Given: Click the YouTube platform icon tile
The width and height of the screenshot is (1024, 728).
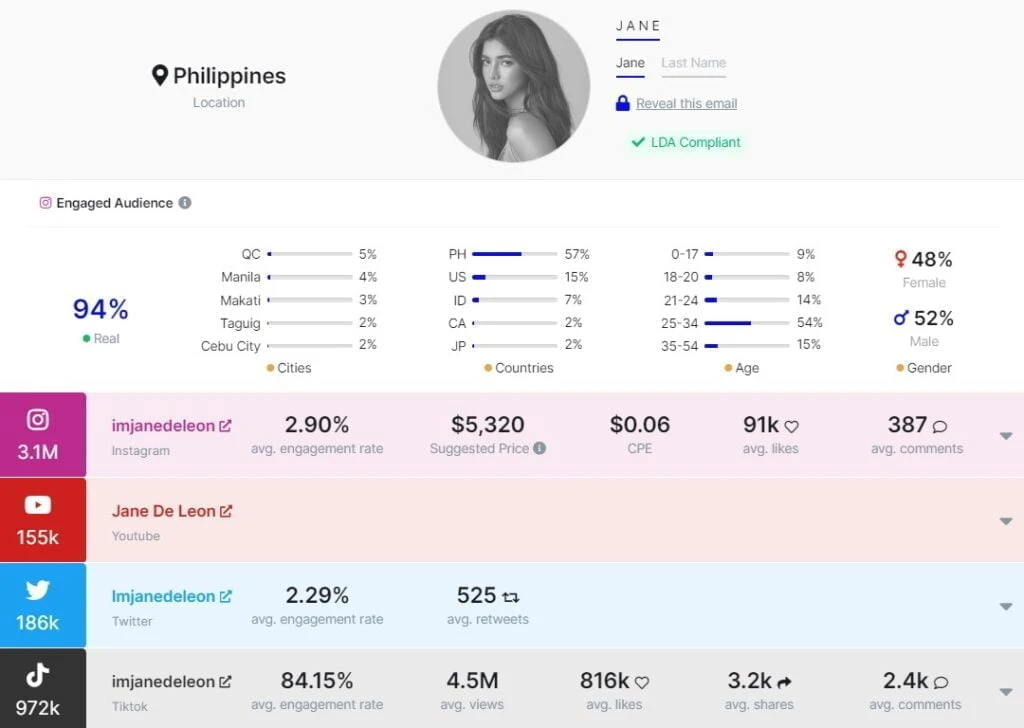Looking at the screenshot, I should point(38,520).
